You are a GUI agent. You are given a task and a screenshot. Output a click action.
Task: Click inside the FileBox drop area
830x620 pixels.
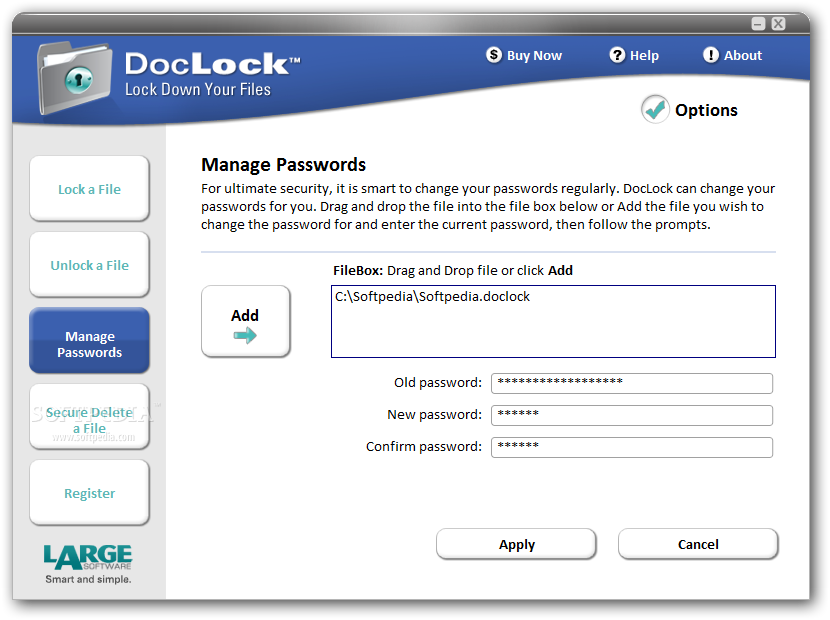pos(553,321)
